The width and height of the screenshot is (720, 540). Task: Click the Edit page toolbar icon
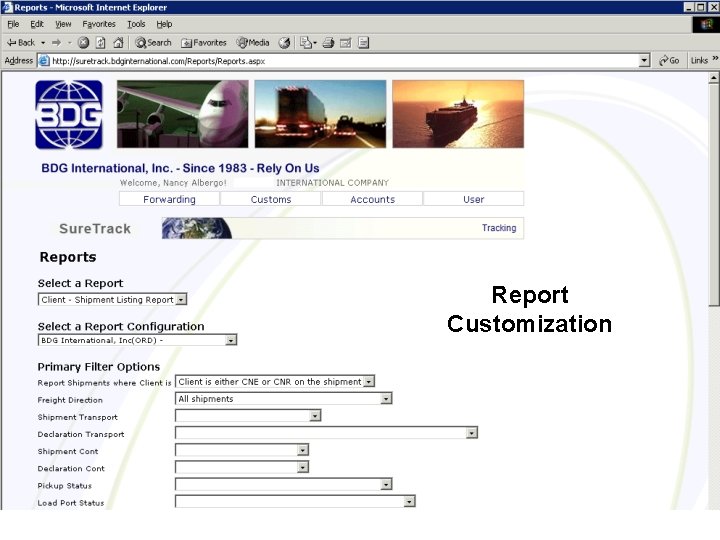pyautogui.click(x=345, y=43)
